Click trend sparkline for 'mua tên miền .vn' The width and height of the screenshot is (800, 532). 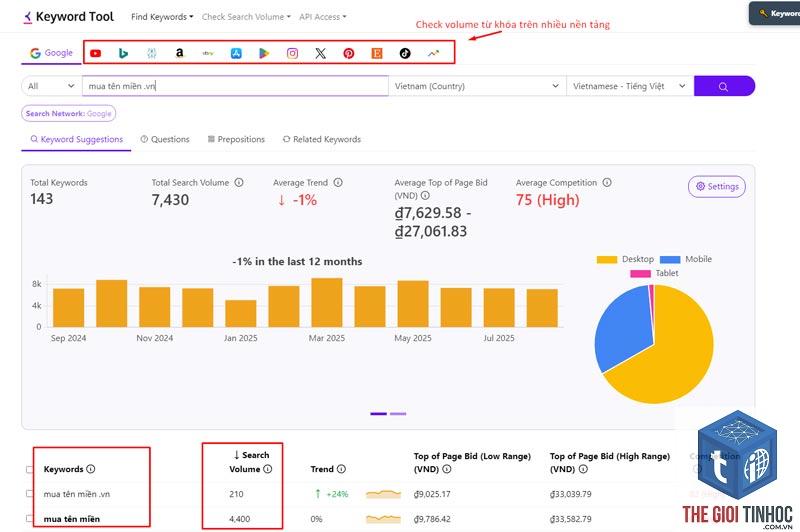pyautogui.click(x=384, y=494)
